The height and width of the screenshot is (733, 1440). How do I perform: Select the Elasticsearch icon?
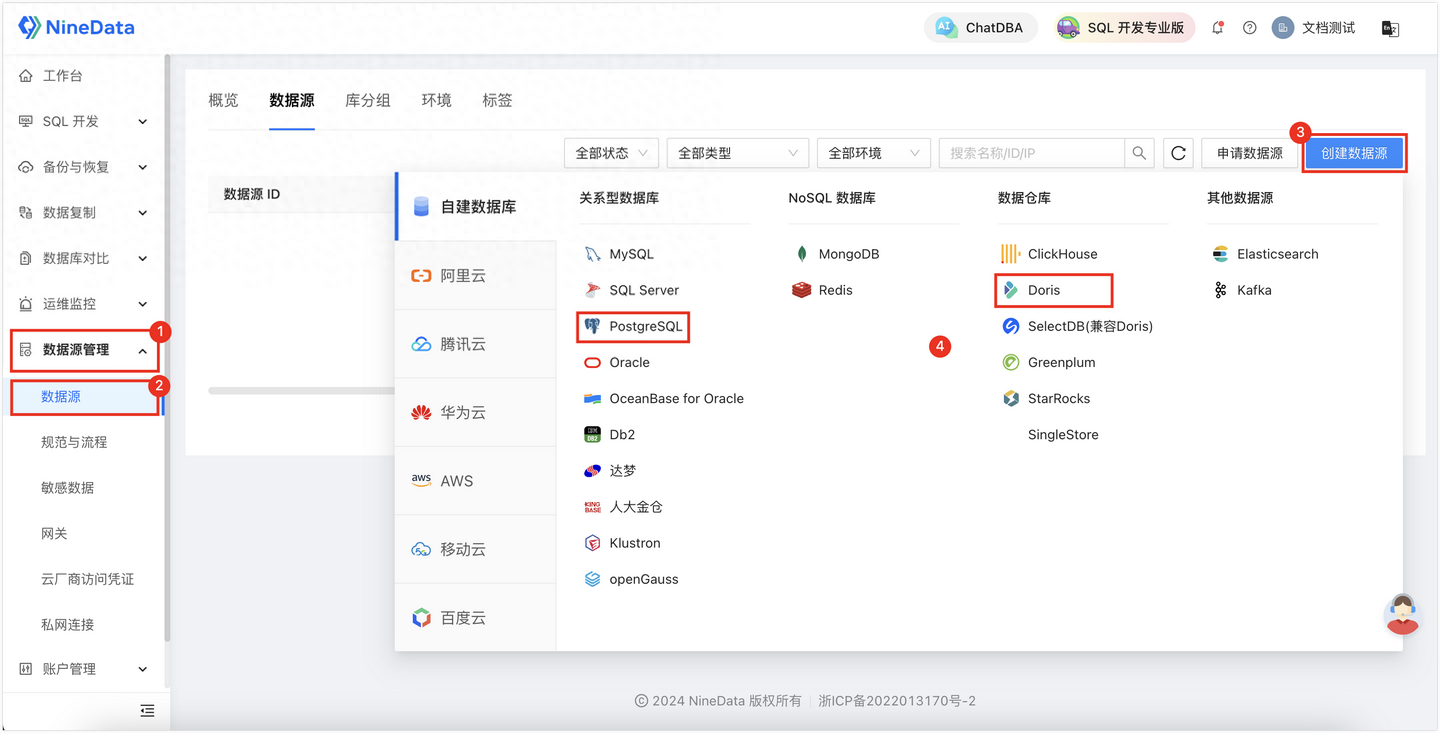tap(1223, 254)
